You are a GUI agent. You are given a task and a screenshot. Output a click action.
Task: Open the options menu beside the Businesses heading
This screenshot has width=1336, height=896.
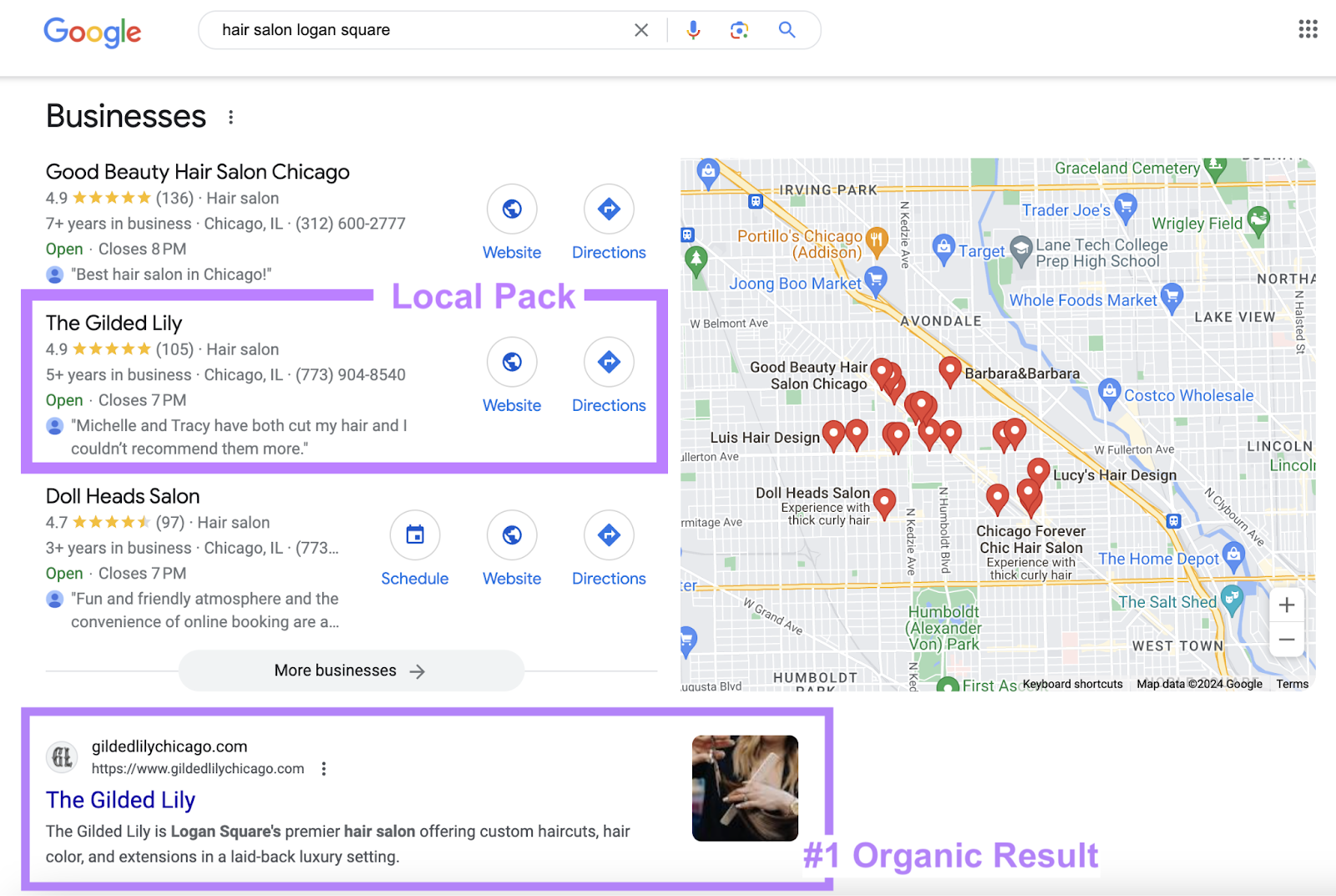pyautogui.click(x=230, y=117)
